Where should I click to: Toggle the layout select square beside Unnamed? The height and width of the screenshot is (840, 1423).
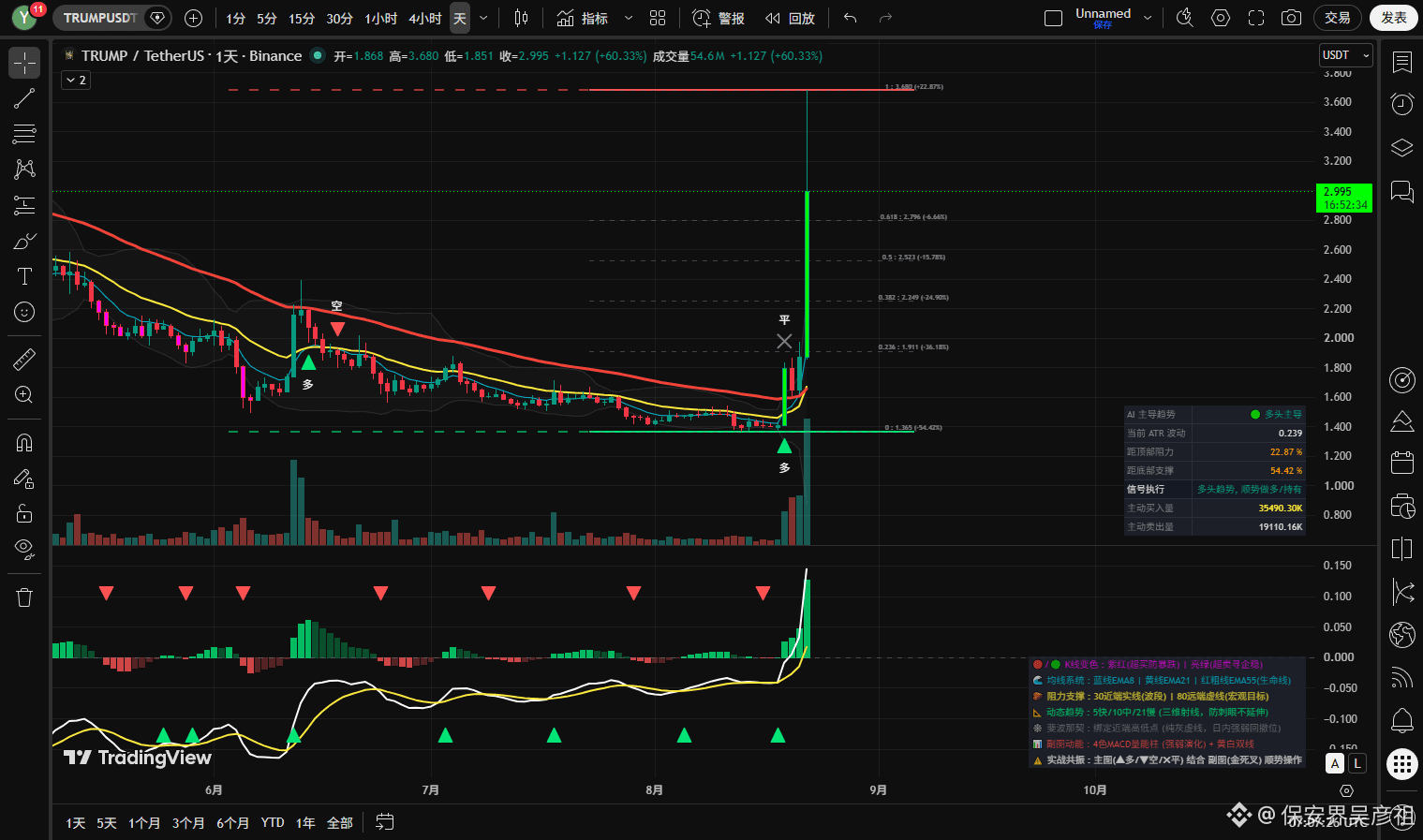pyautogui.click(x=1053, y=18)
